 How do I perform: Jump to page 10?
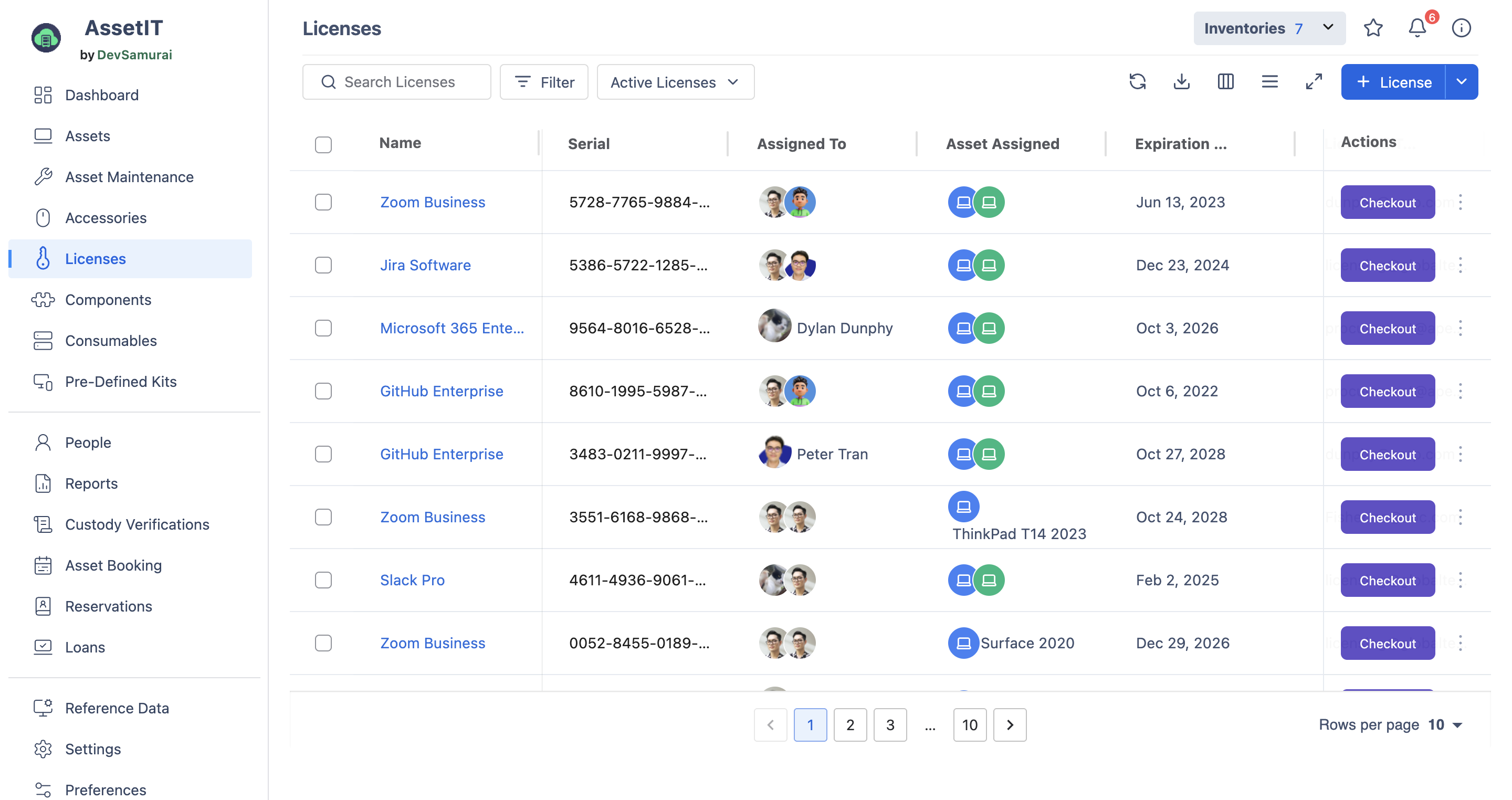(x=970, y=725)
